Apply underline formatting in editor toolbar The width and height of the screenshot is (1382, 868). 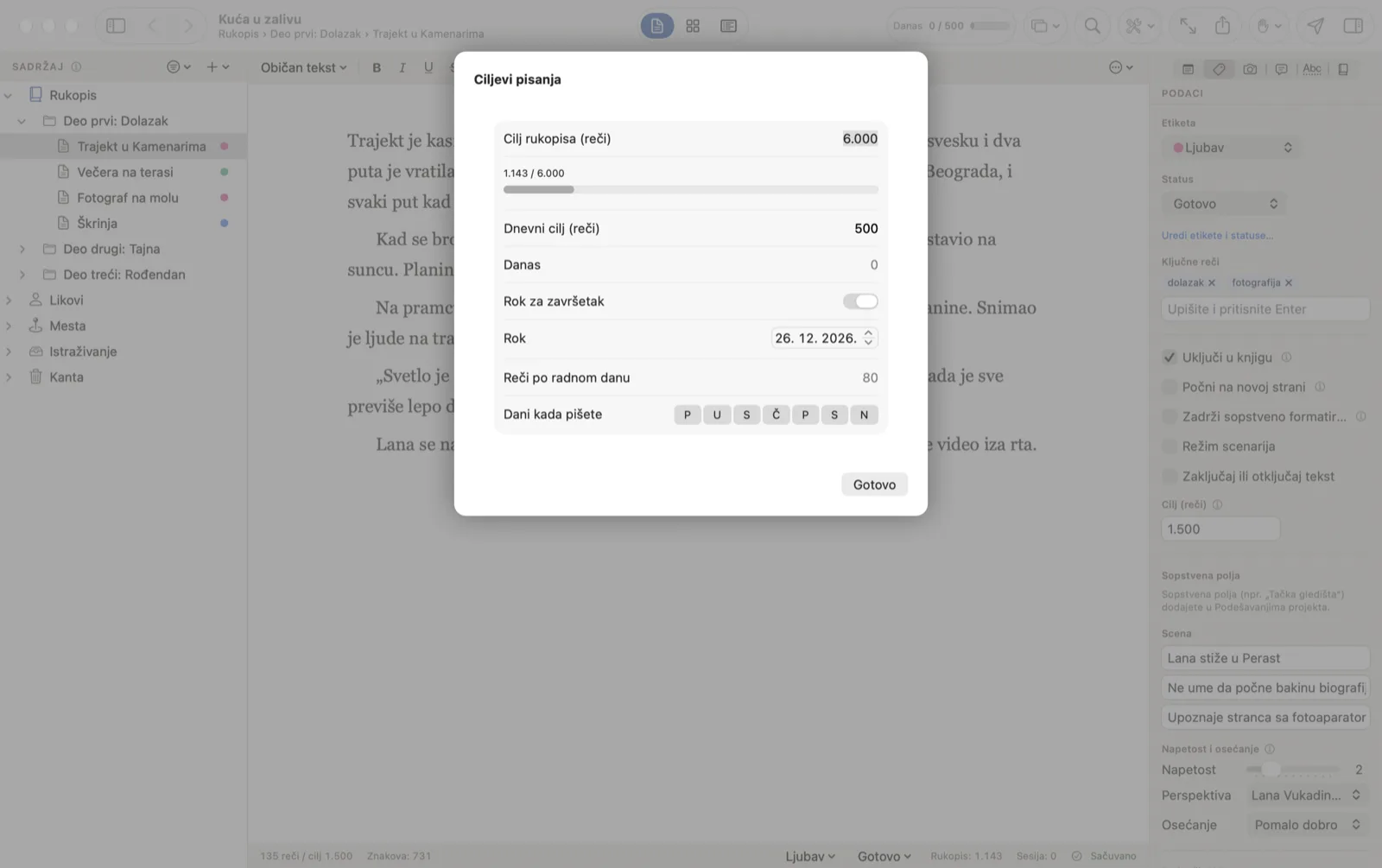coord(428,67)
